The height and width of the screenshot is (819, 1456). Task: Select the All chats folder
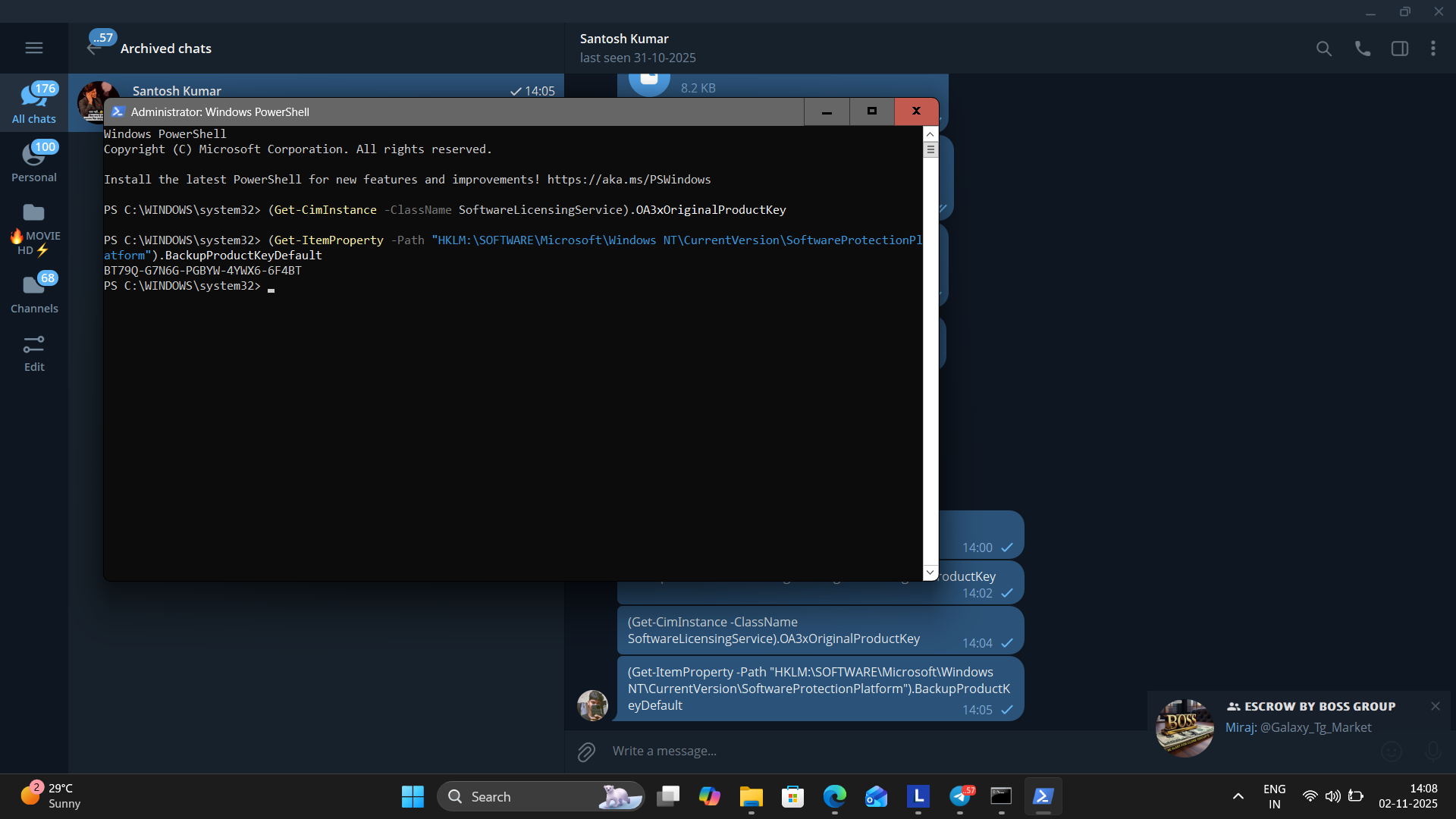point(33,104)
